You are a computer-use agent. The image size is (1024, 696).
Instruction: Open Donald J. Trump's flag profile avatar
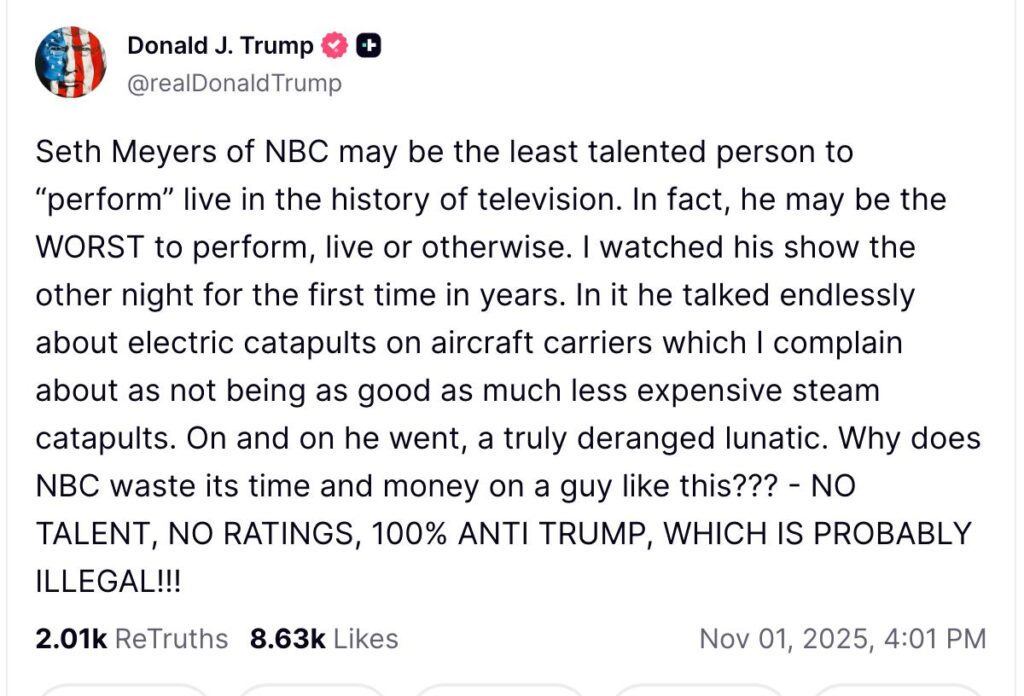point(70,62)
